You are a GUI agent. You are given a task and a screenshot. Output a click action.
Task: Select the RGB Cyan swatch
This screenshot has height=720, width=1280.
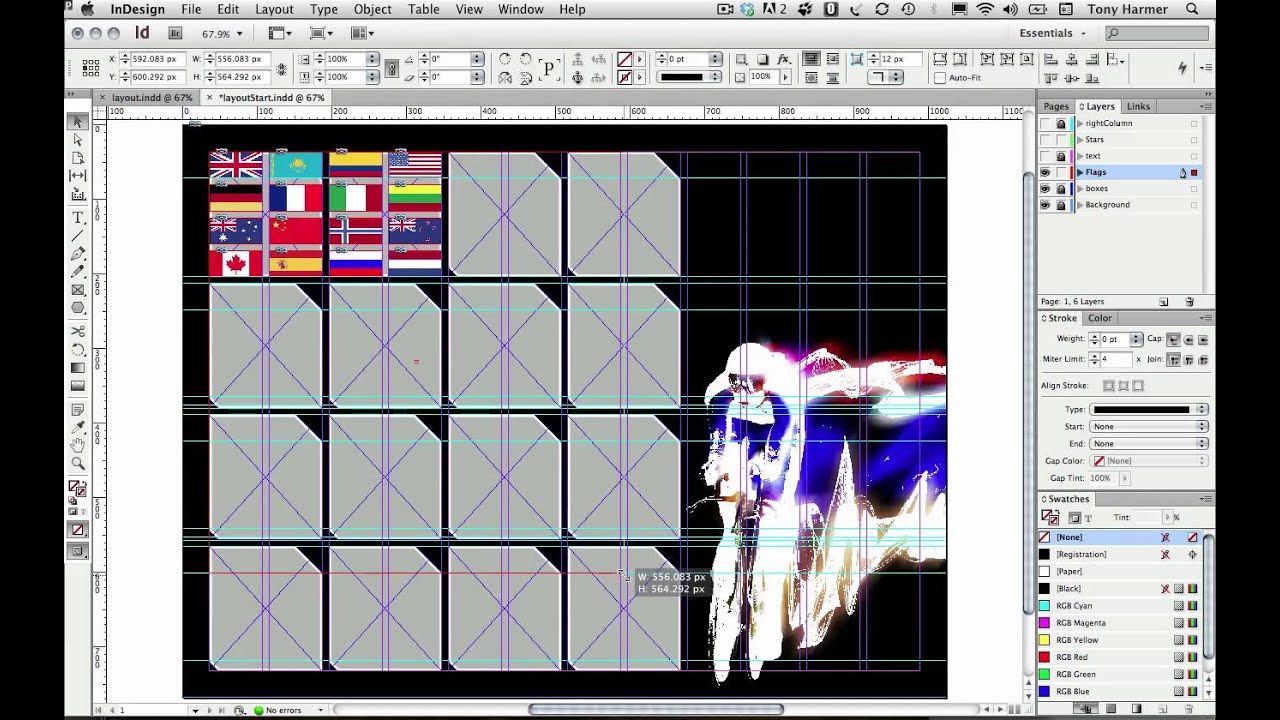(x=1120, y=606)
